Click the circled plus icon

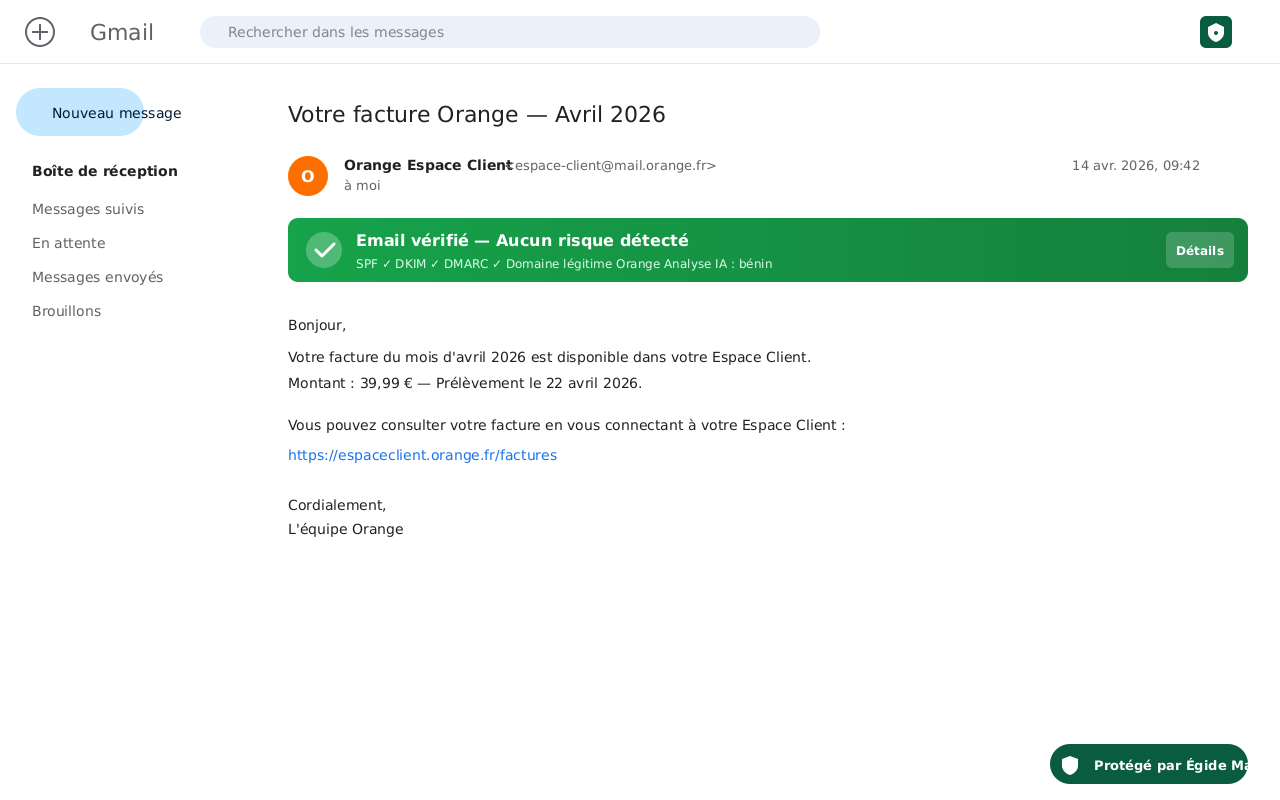click(x=40, y=32)
